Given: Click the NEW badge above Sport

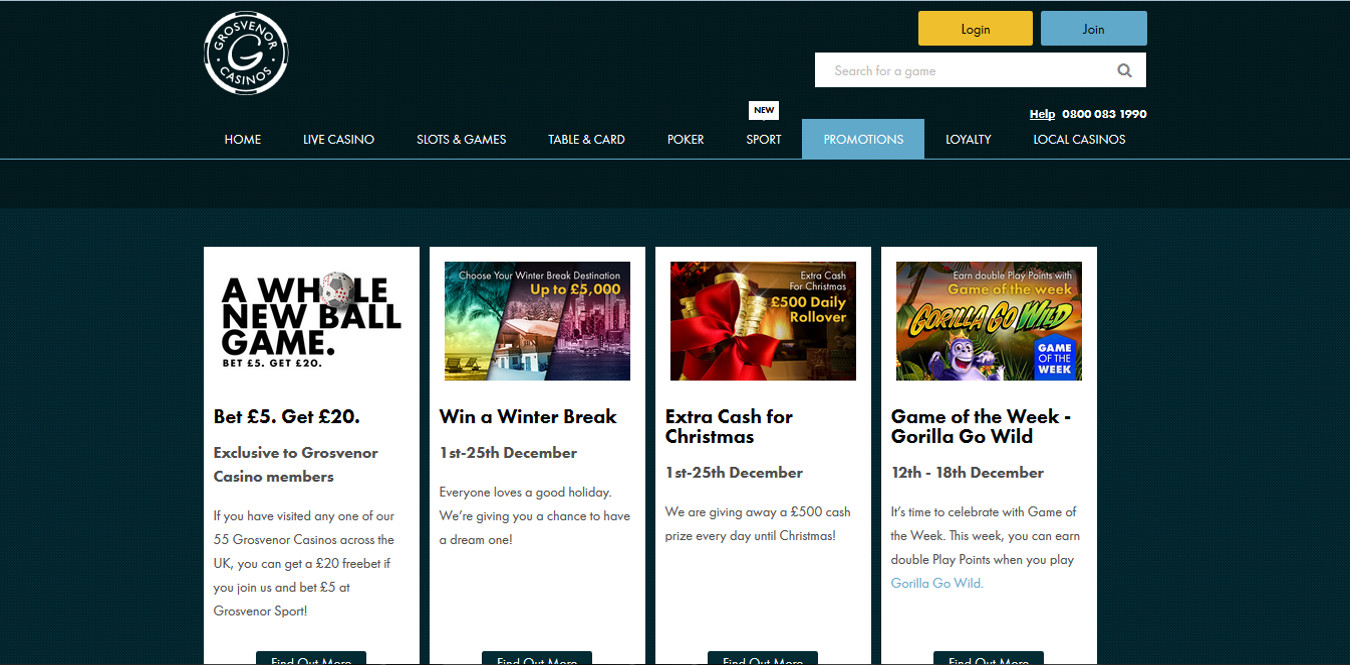Looking at the screenshot, I should pyautogui.click(x=764, y=110).
